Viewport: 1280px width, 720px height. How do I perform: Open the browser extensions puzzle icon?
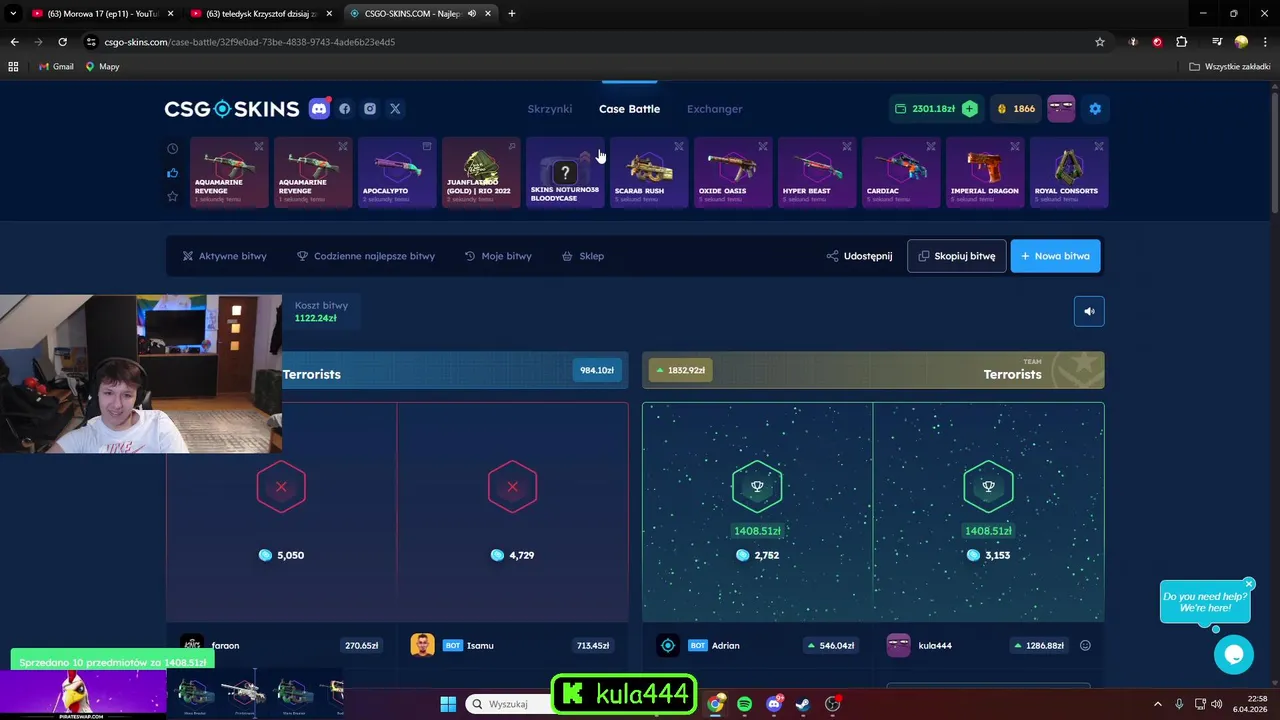tap(1182, 42)
